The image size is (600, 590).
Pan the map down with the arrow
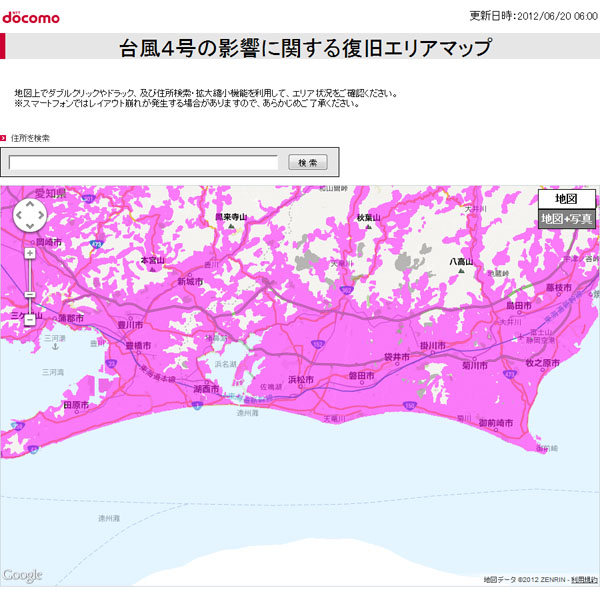[x=29, y=226]
